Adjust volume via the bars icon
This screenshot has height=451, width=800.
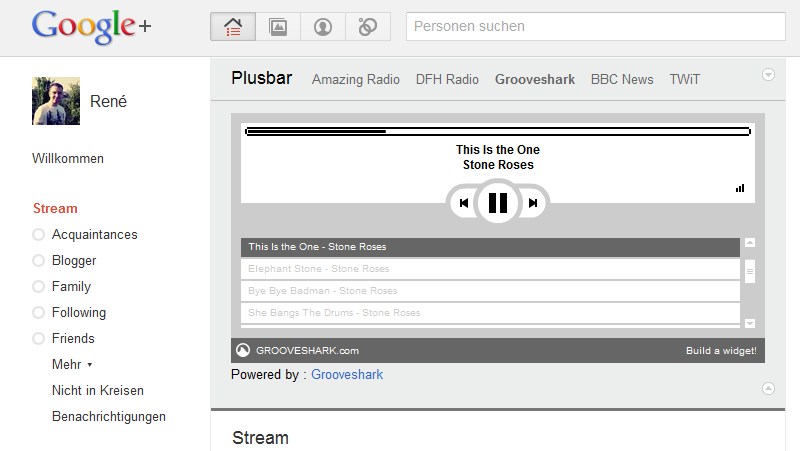pos(740,188)
